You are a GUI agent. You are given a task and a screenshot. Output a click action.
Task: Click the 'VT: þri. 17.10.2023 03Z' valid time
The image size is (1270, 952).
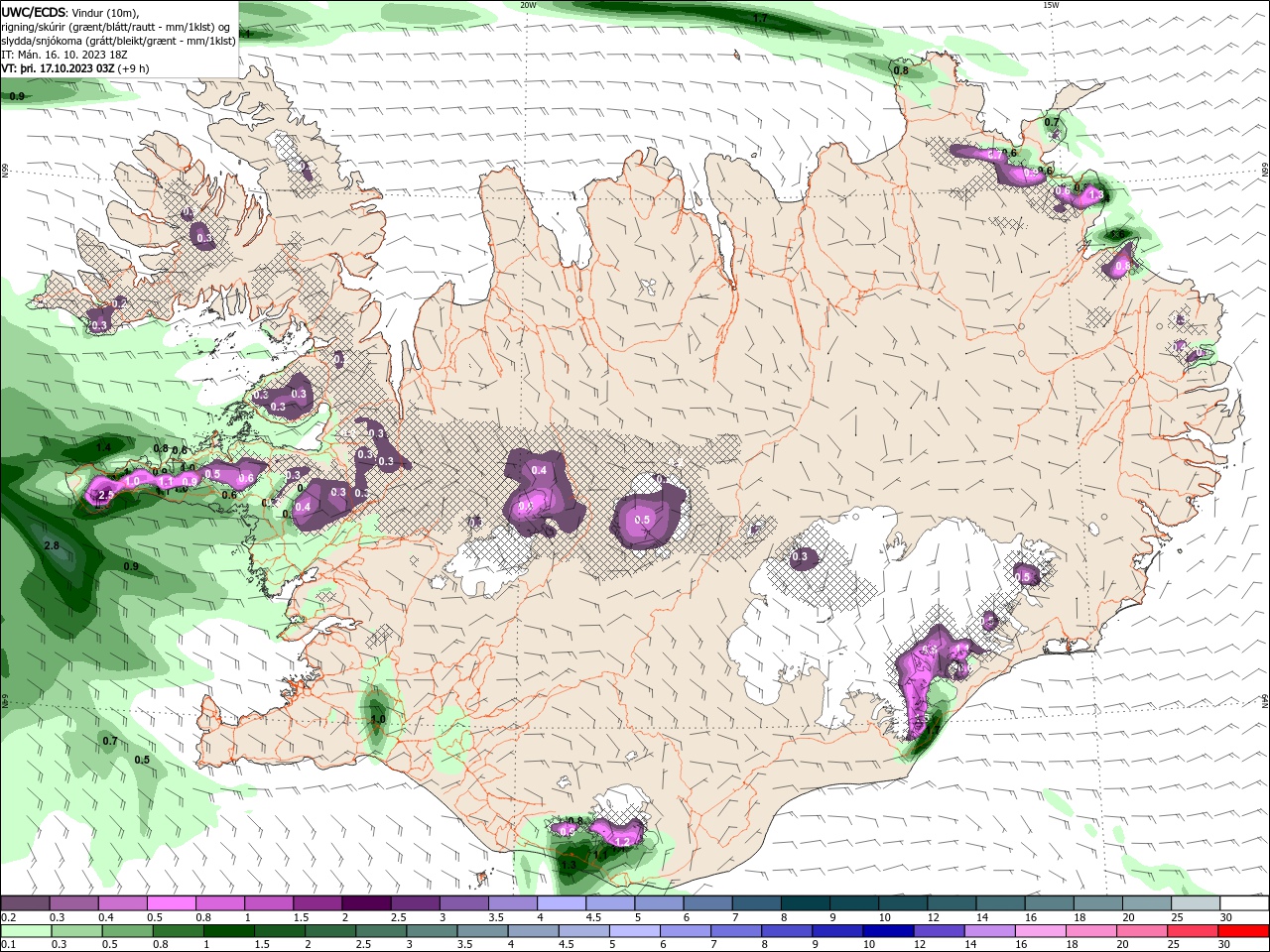point(58,68)
